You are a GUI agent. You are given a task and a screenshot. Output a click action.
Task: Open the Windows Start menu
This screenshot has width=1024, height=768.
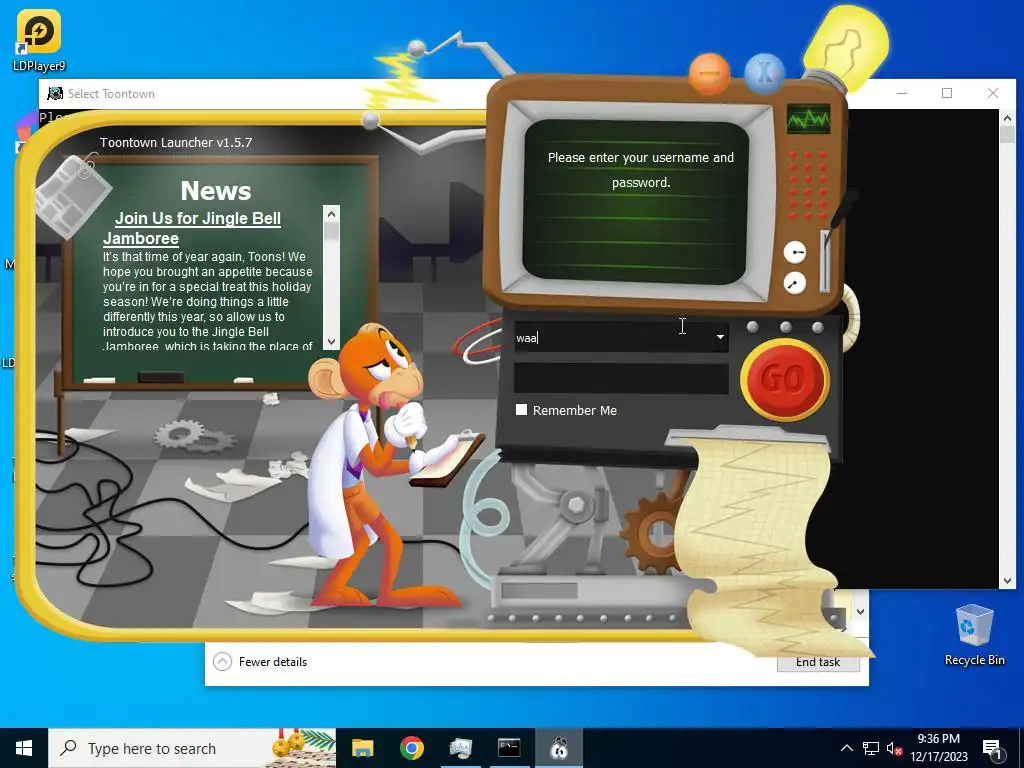coord(24,748)
